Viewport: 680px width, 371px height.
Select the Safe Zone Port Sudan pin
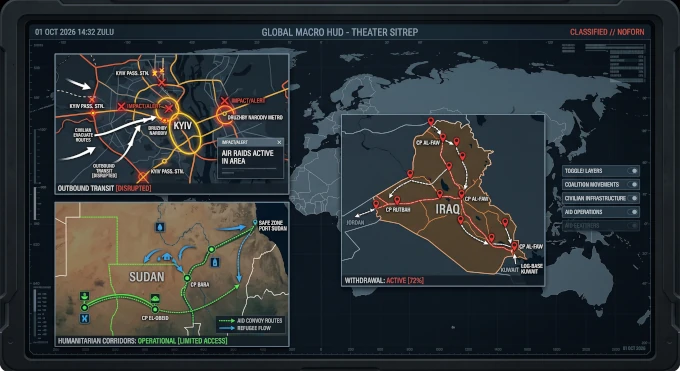(x=255, y=223)
